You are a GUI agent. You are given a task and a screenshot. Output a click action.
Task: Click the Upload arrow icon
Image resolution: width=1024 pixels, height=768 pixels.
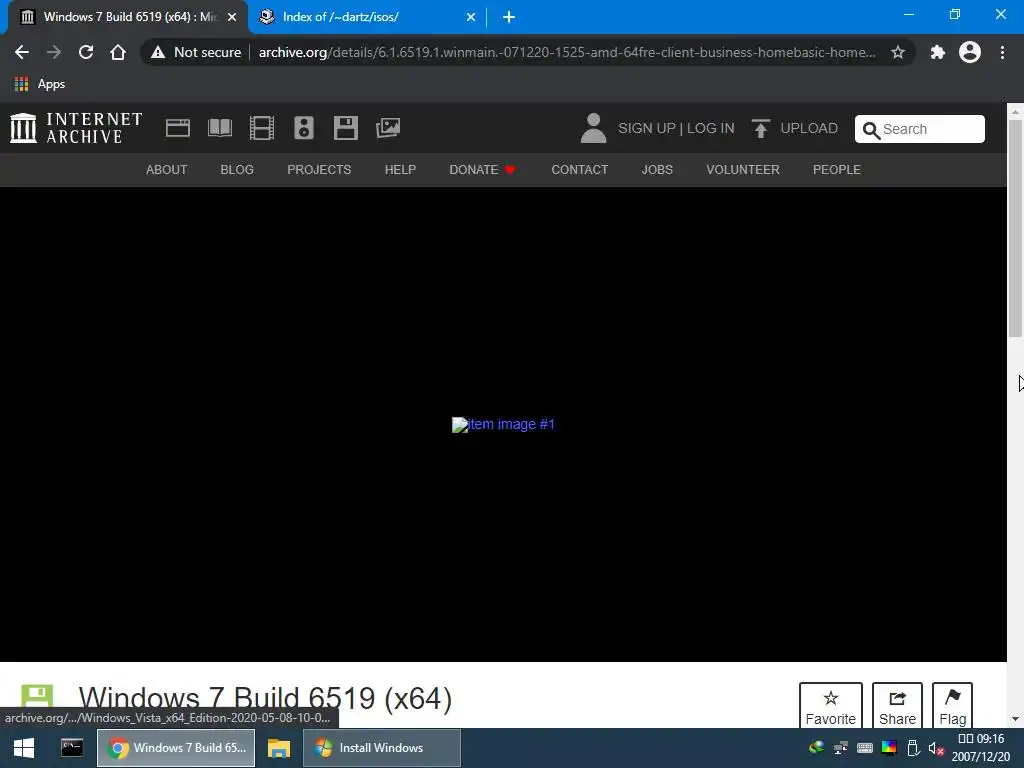[760, 128]
